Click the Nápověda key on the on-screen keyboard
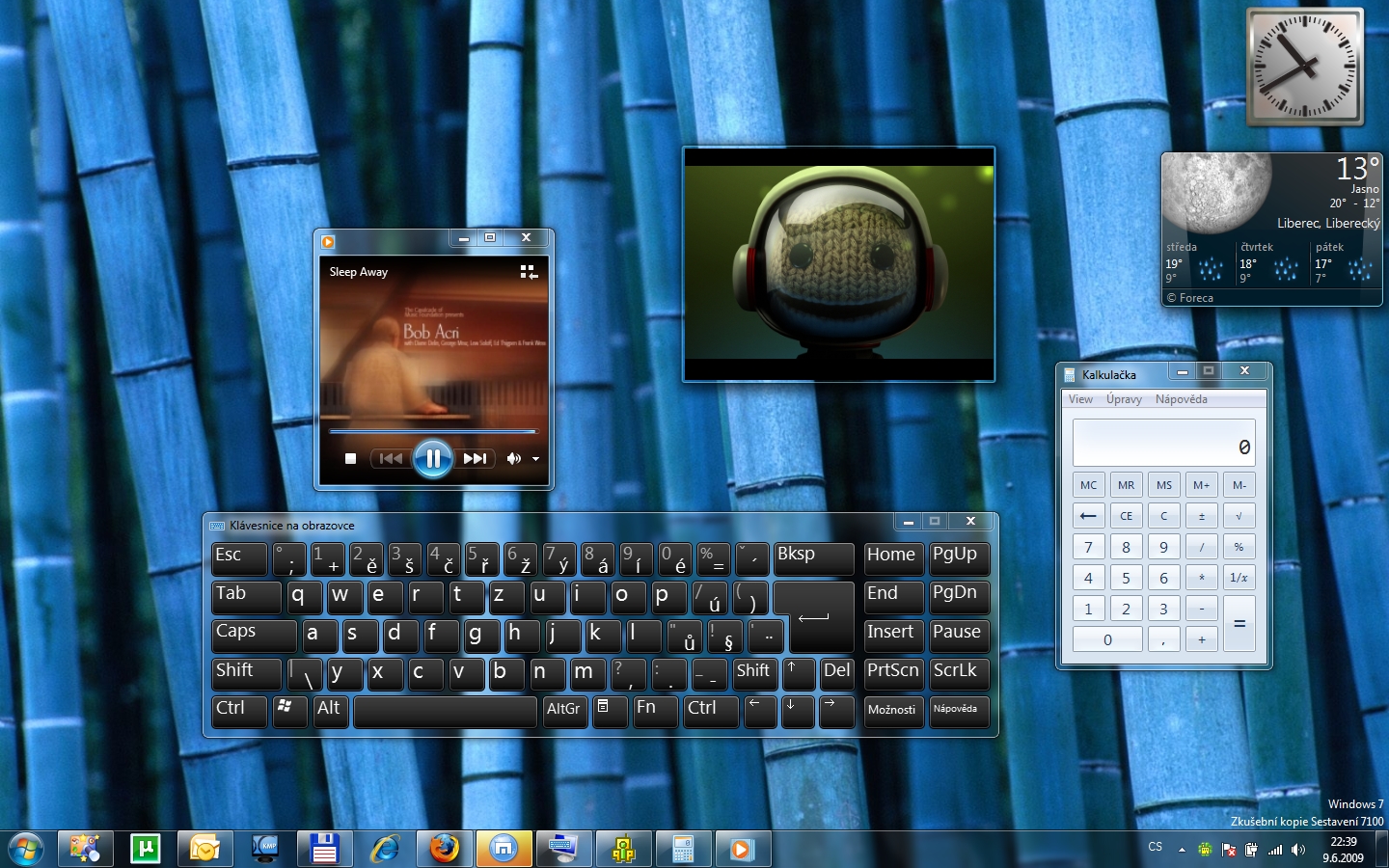Image resolution: width=1389 pixels, height=868 pixels. pyautogui.click(x=960, y=711)
